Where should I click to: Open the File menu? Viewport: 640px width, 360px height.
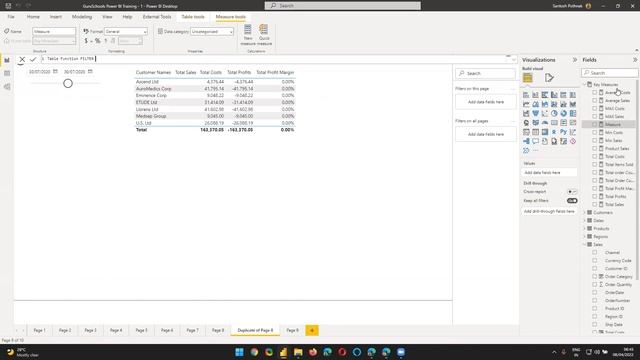[11, 17]
